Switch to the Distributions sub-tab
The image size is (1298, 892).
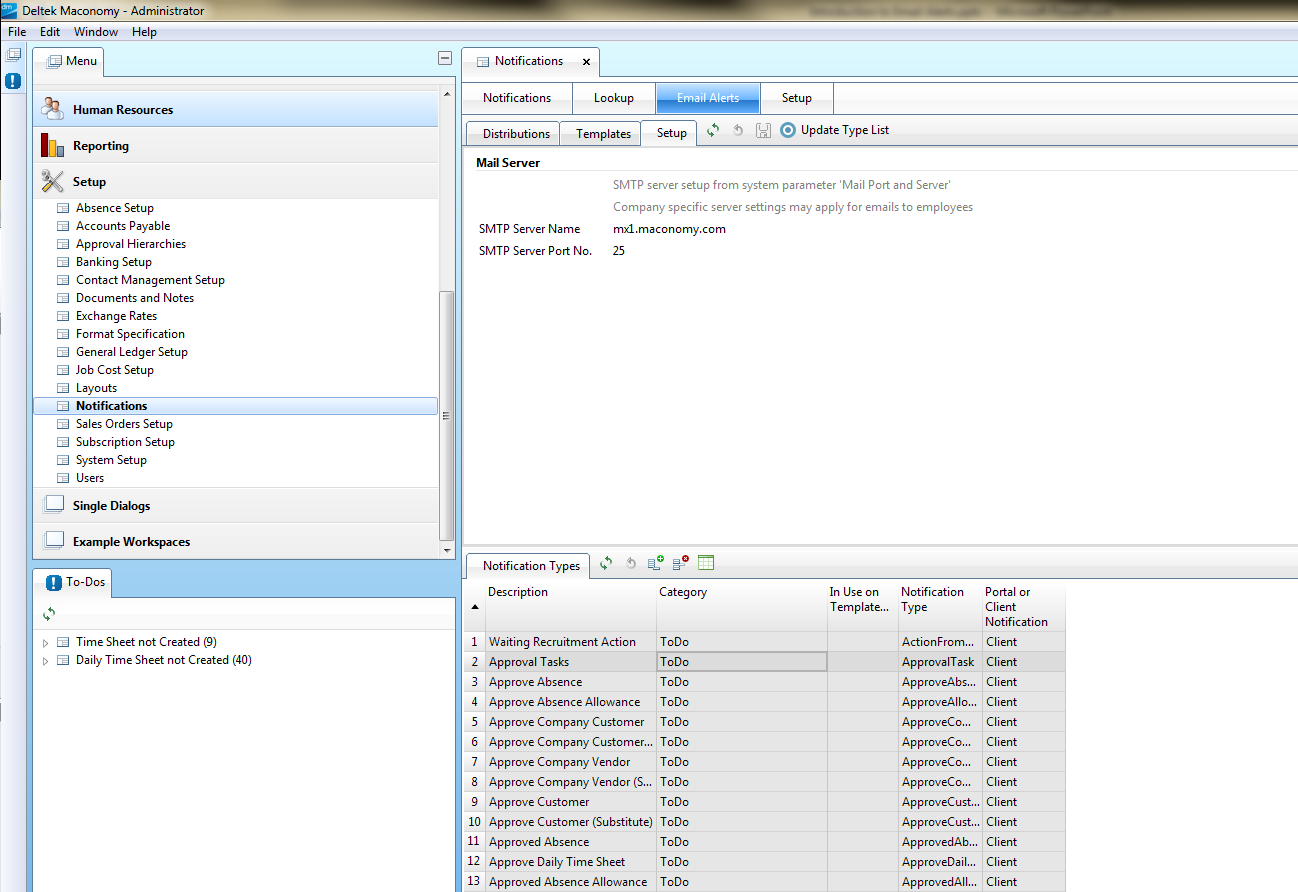coord(516,134)
